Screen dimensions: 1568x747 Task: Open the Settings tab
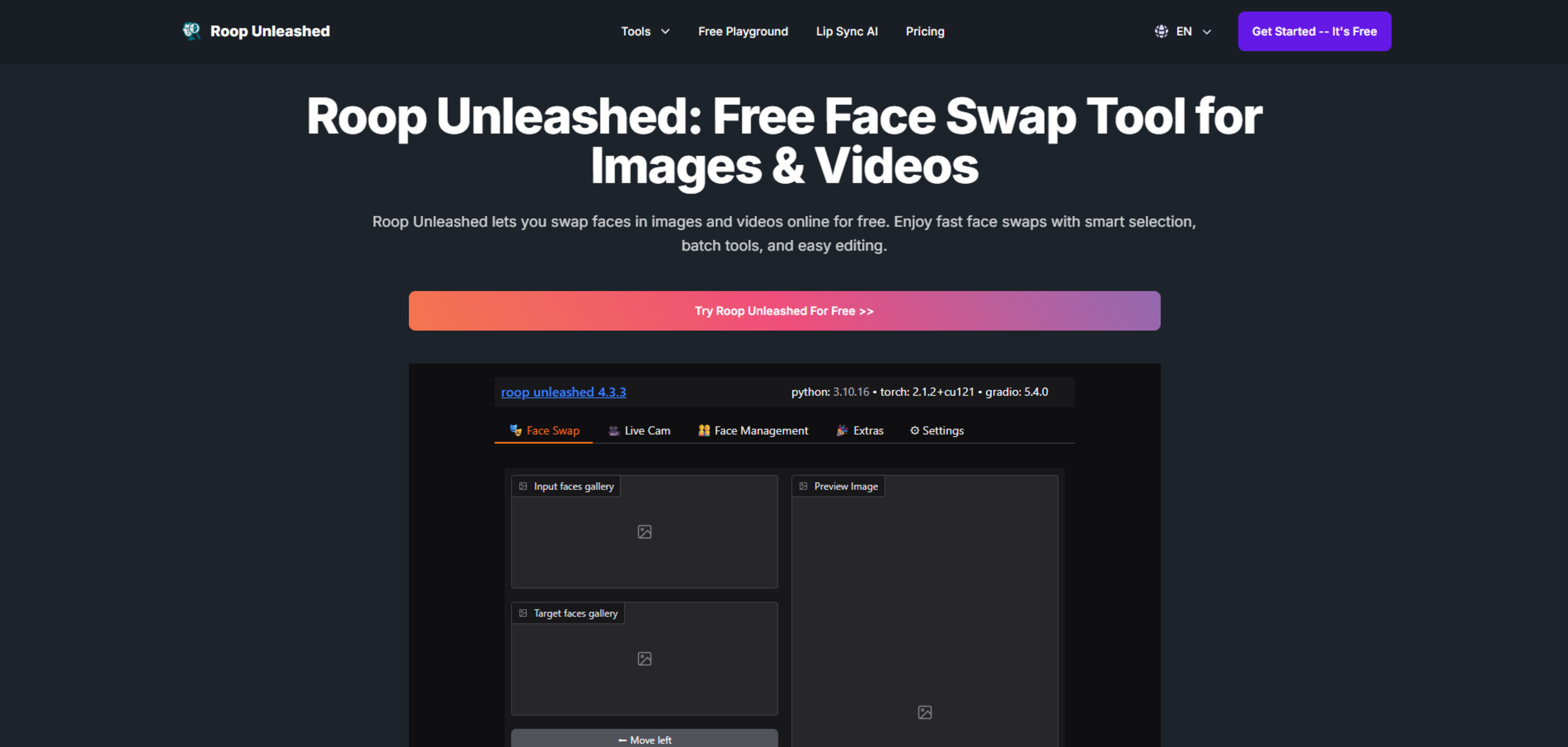coord(937,430)
